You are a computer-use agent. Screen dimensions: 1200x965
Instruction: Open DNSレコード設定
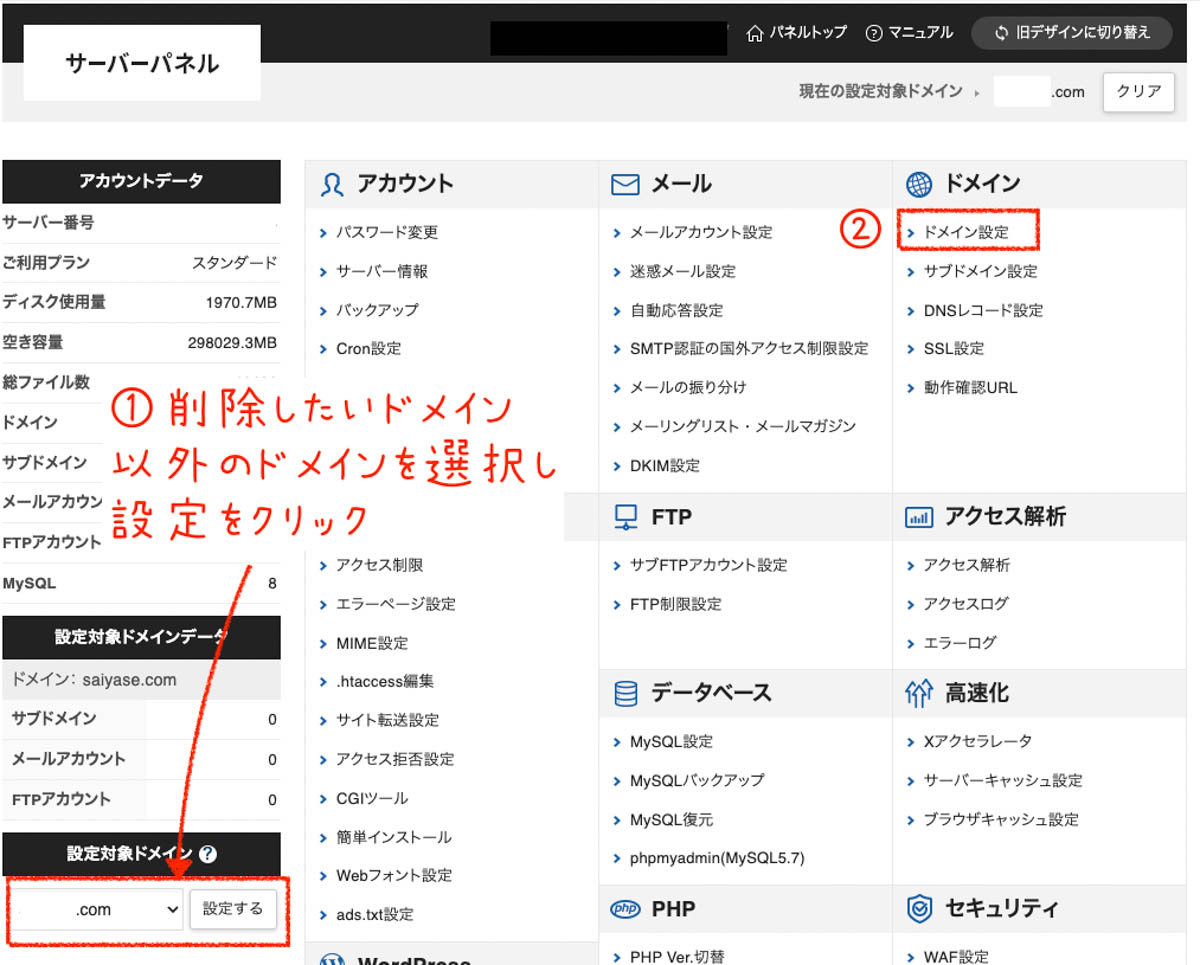[983, 310]
